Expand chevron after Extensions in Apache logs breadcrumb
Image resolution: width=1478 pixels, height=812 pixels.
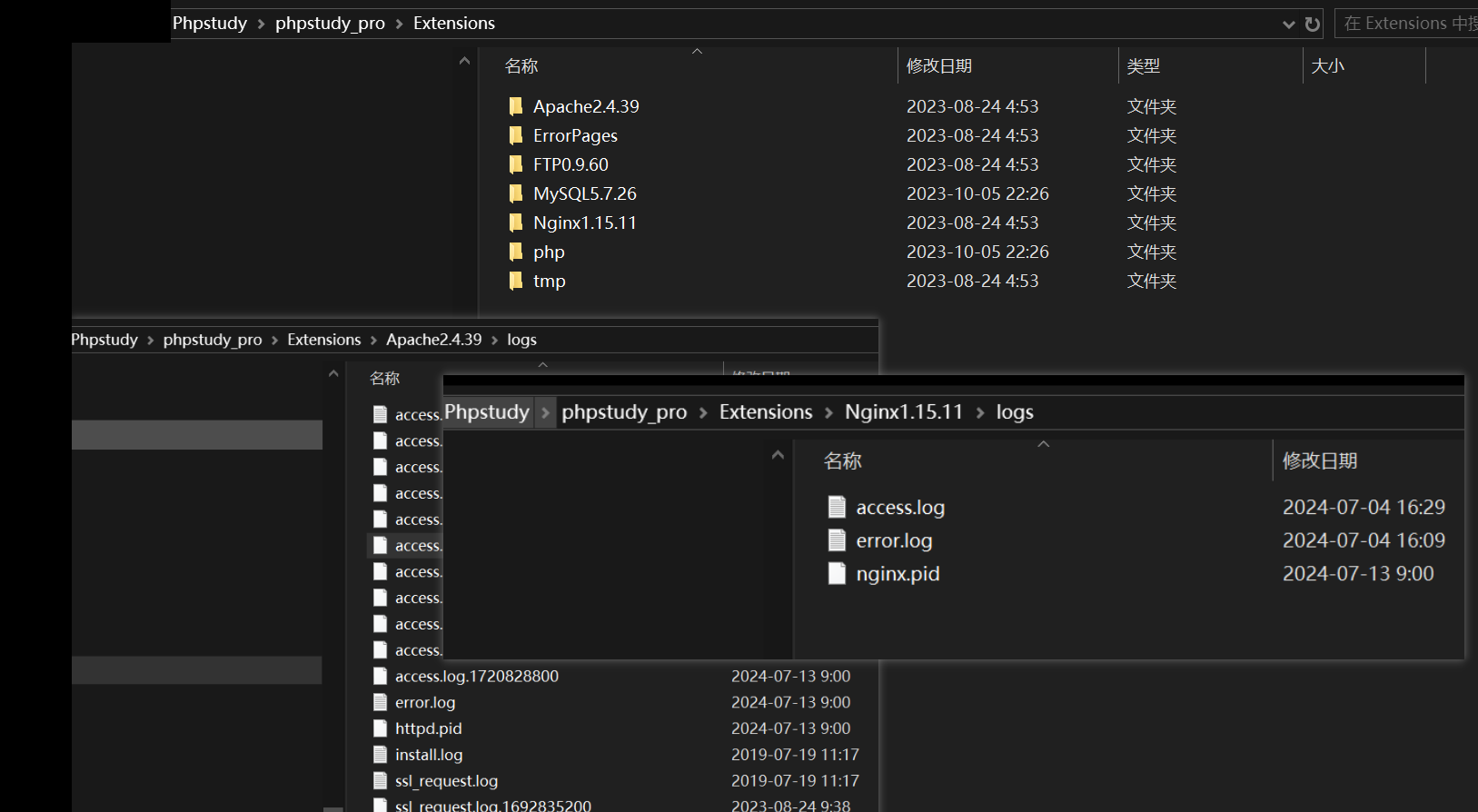(x=373, y=340)
